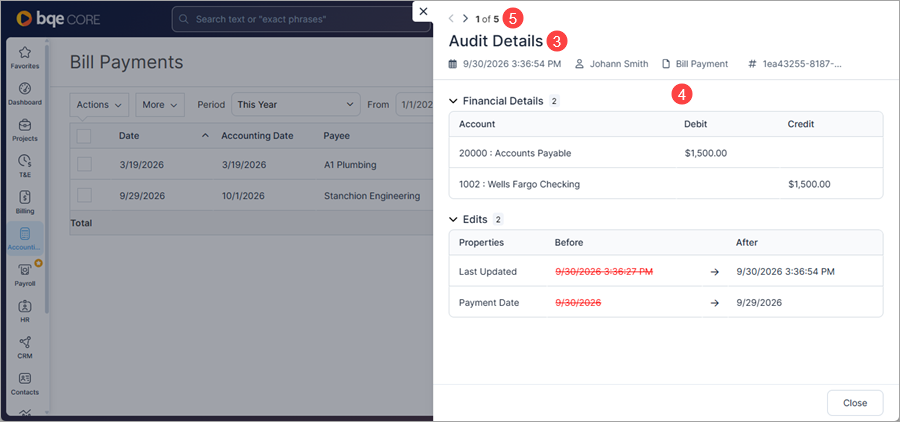The width and height of the screenshot is (900, 422).
Task: Click the $1,500.00 debit amount
Action: point(706,153)
